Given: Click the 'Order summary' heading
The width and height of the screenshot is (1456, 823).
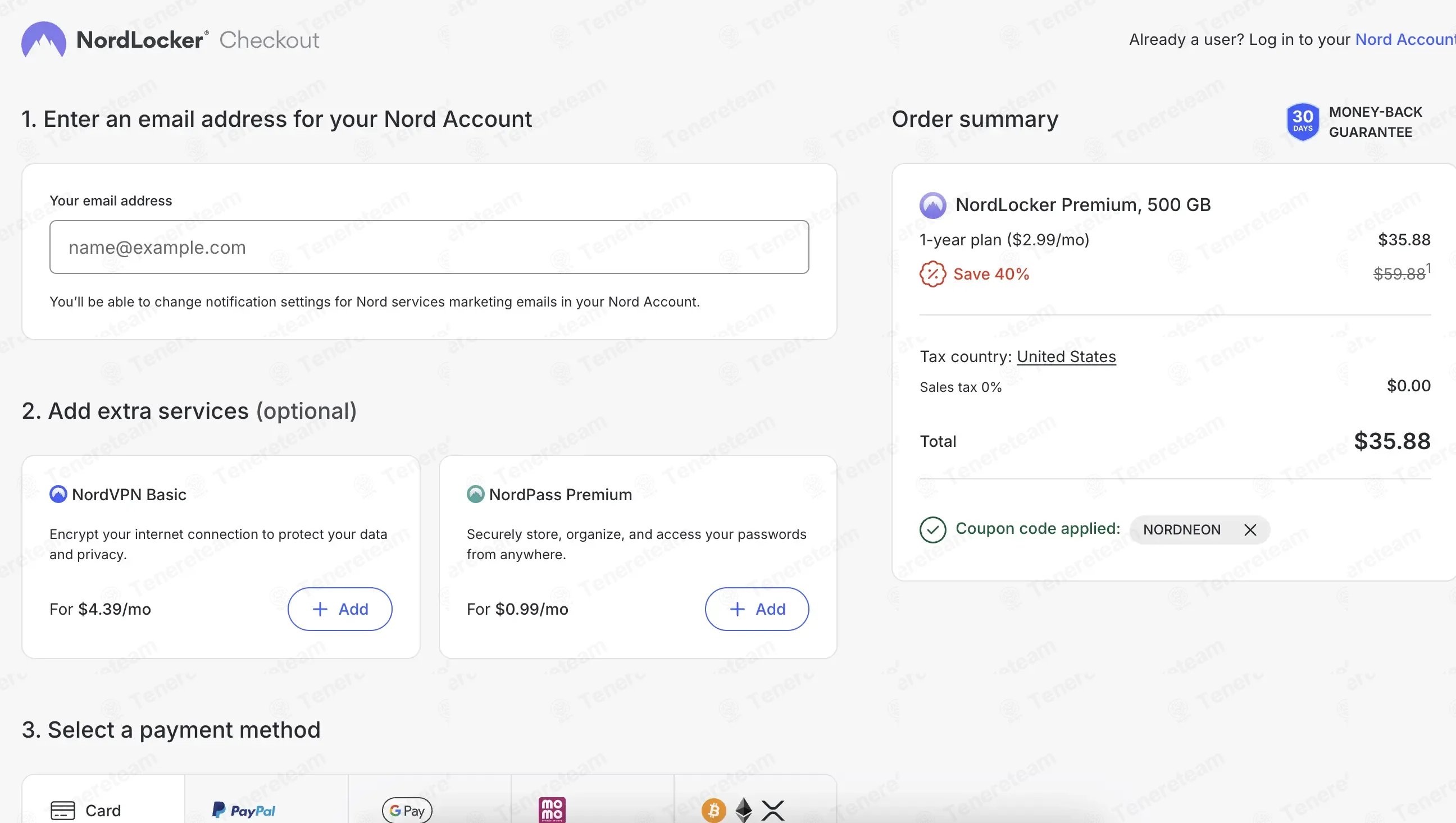Looking at the screenshot, I should point(975,119).
